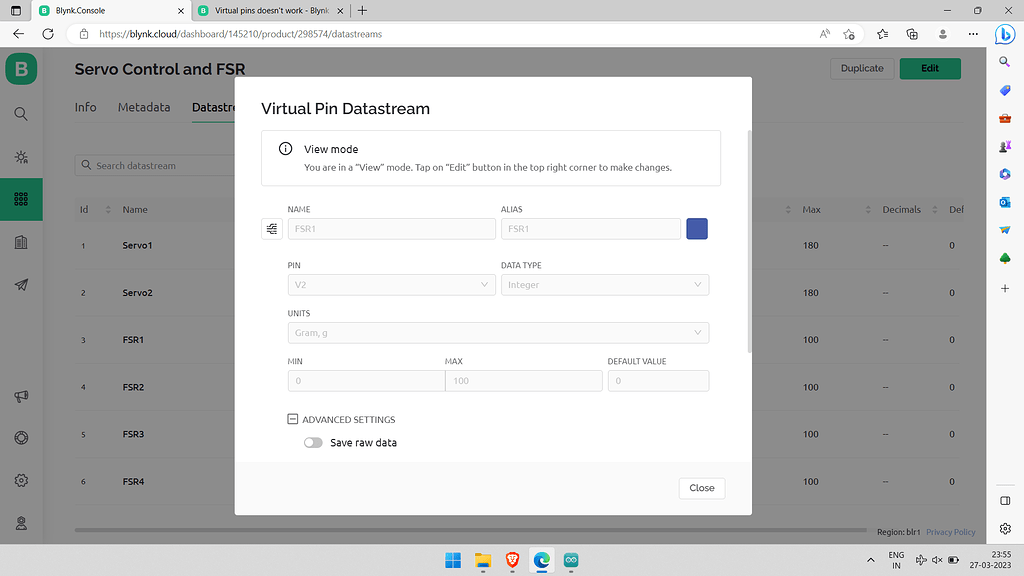Click the green Templates grid icon

(20, 199)
